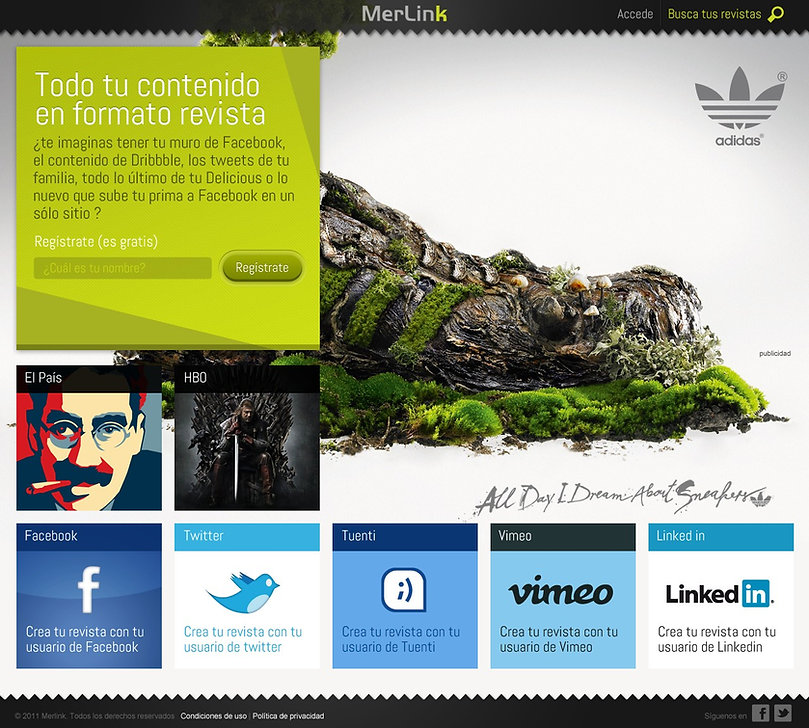Click Crea tu revista con Linkedin text
Image resolution: width=809 pixels, height=728 pixels.
(x=717, y=639)
